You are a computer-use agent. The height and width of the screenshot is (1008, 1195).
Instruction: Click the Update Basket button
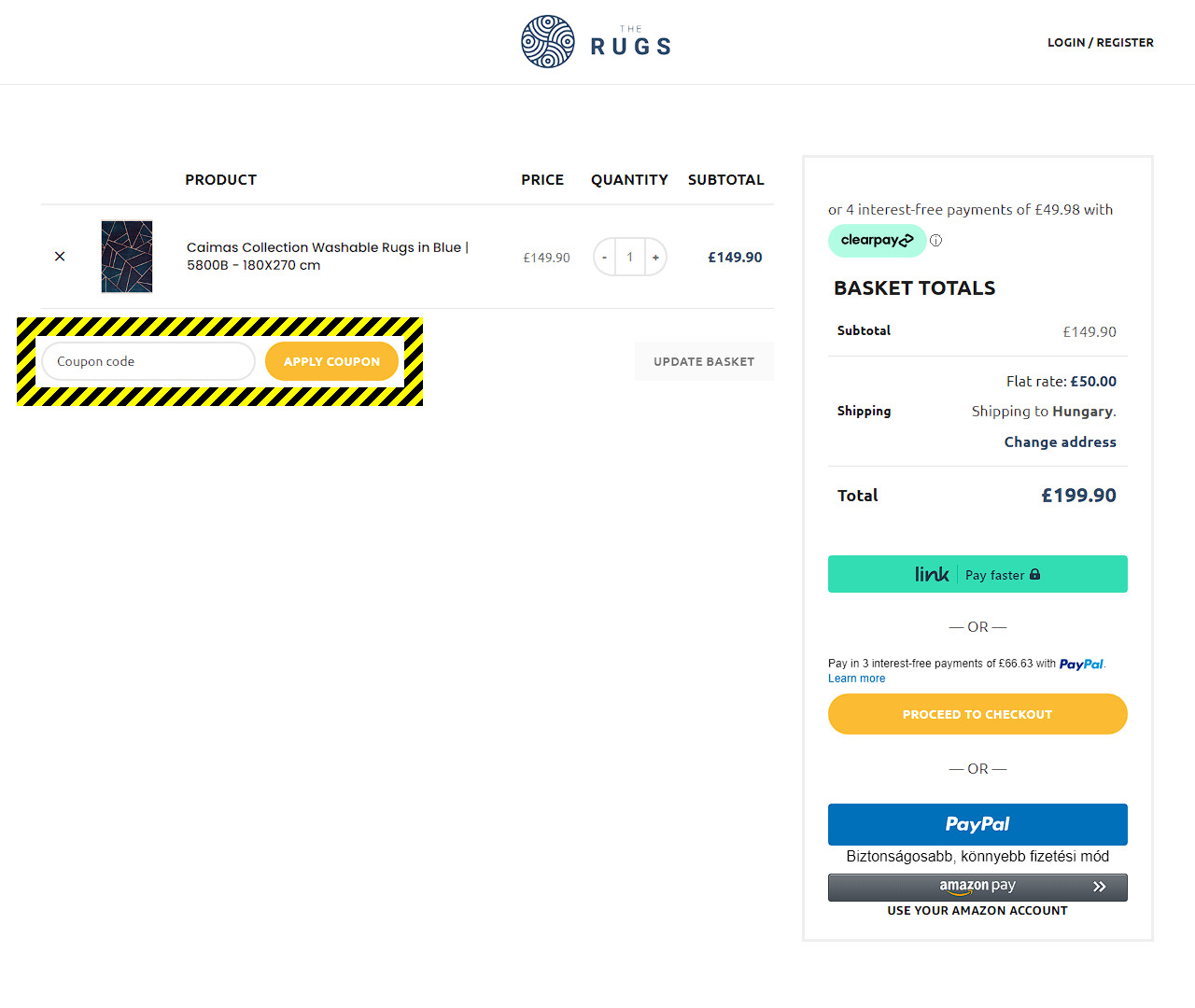tap(704, 361)
